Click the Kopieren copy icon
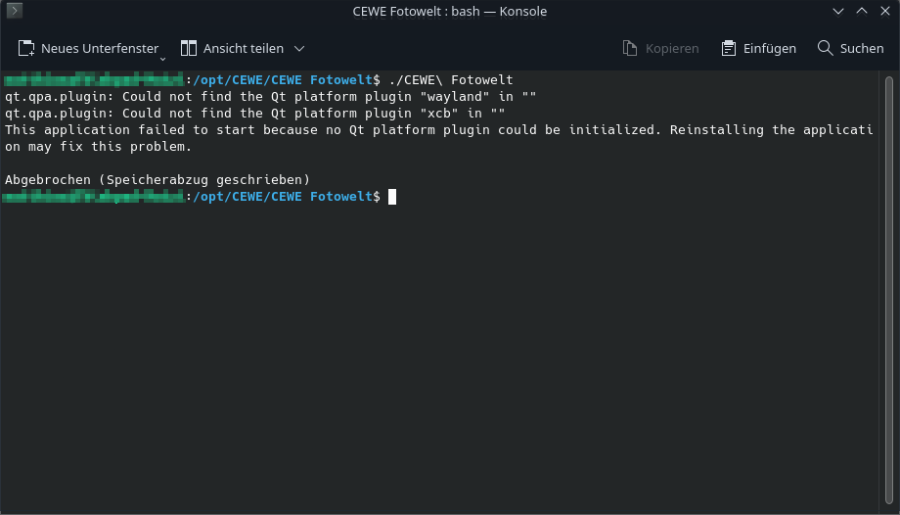The width and height of the screenshot is (900, 515). point(630,48)
